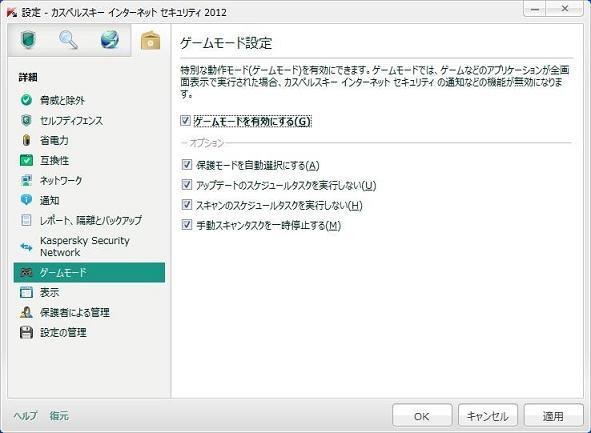Open 保護者による管理 settings
Screen dimensions: 591x433
pos(89,312)
